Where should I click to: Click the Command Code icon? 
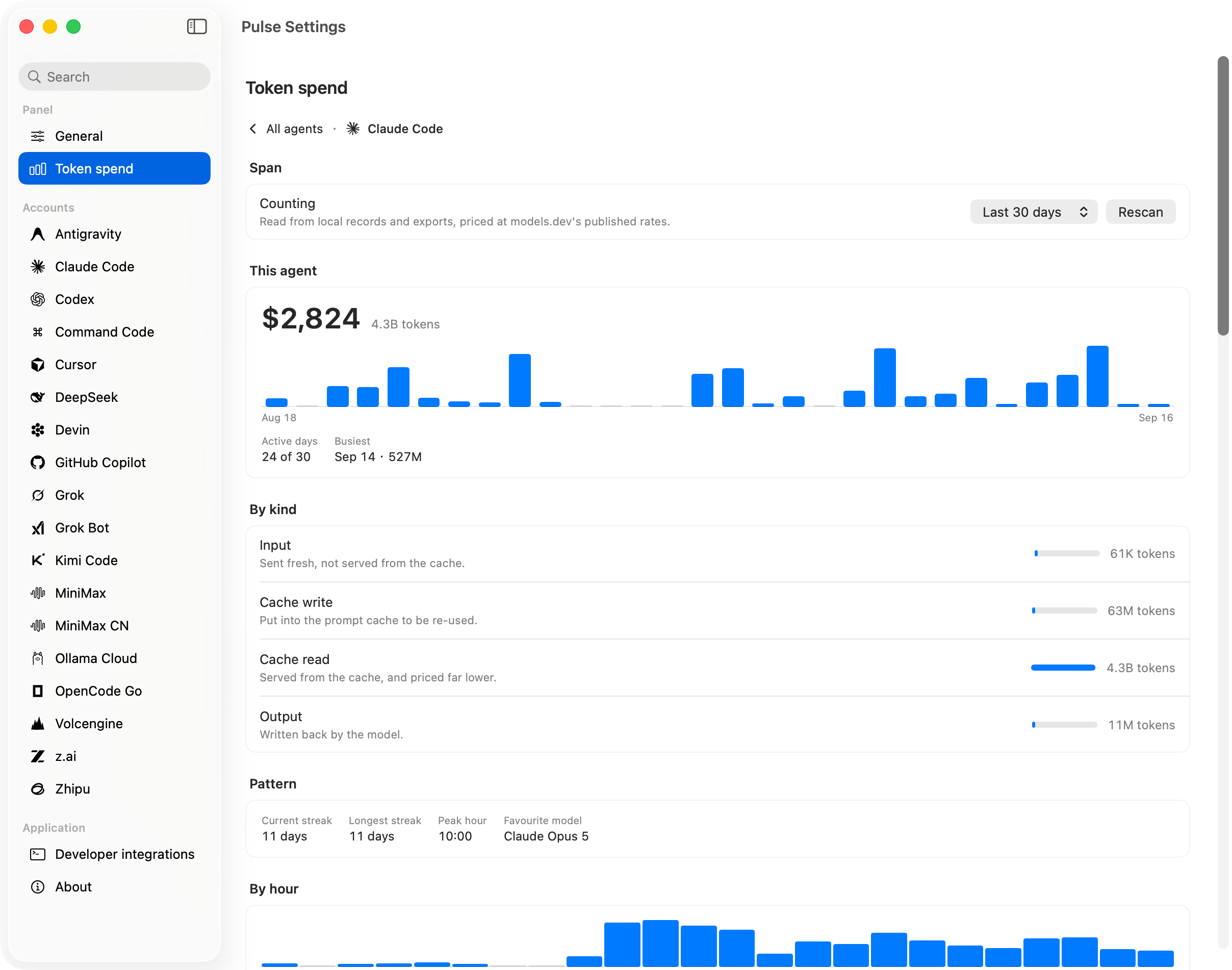[x=37, y=331]
